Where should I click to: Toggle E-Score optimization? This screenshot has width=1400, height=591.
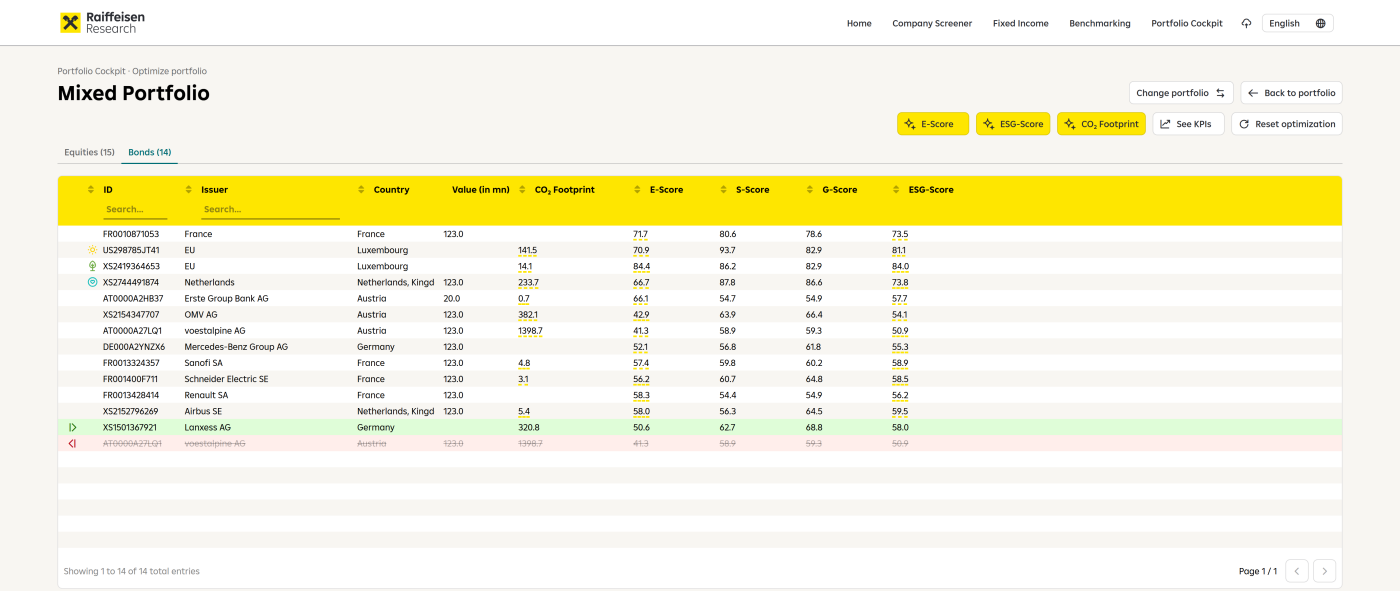932,124
